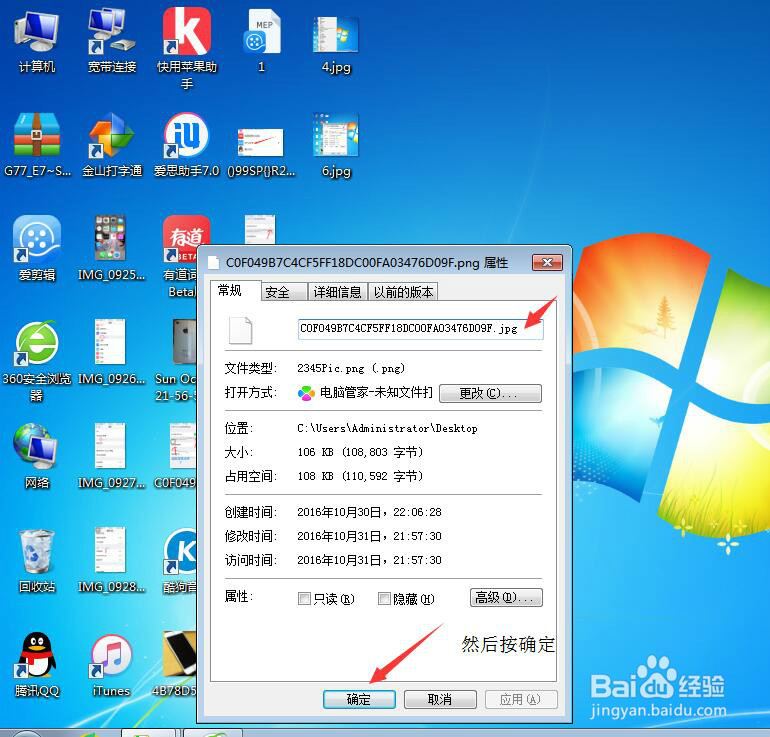Viewport: 770px width, 737px height.
Task: Click the file icon in properties dialog
Action: point(241,330)
